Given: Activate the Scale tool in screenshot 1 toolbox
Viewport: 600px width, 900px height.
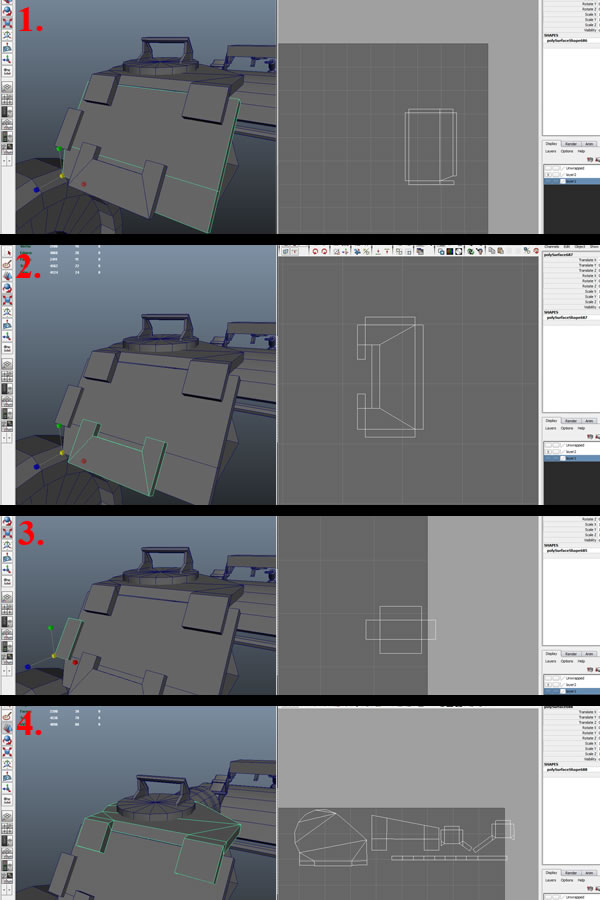Looking at the screenshot, I should click(9, 23).
